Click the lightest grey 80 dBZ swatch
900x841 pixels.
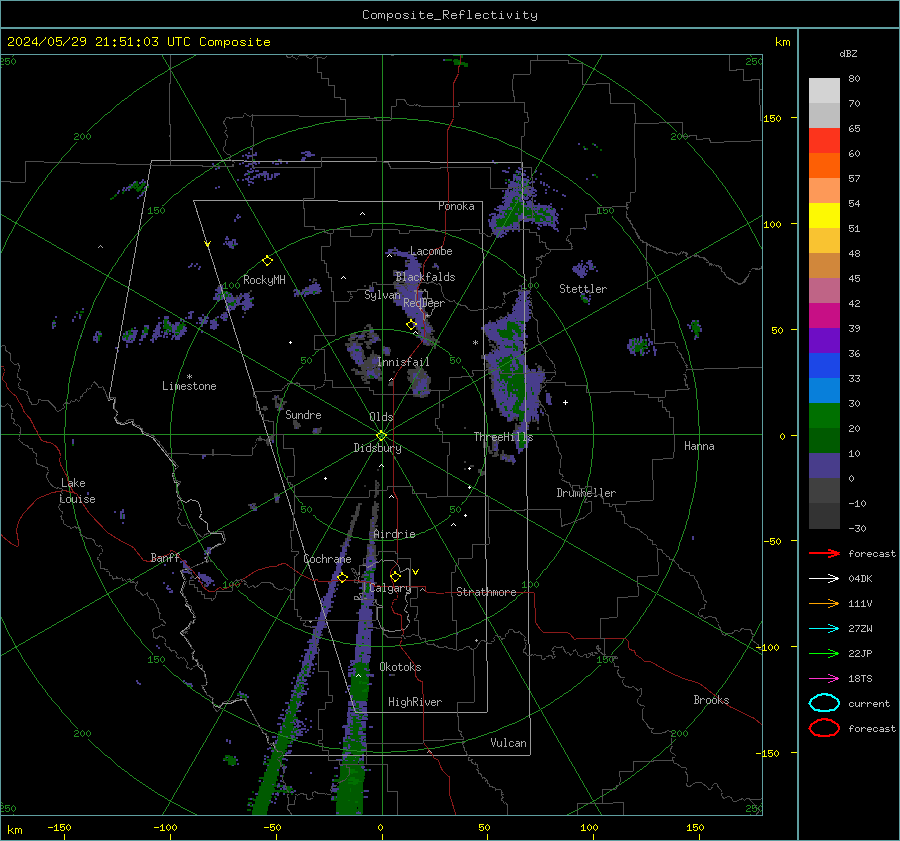click(824, 91)
